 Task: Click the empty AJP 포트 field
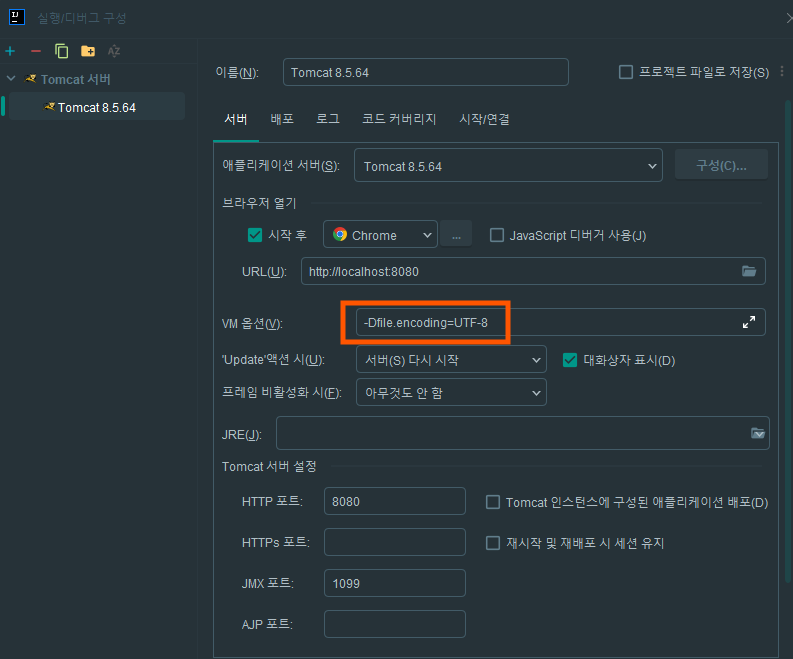(x=394, y=624)
